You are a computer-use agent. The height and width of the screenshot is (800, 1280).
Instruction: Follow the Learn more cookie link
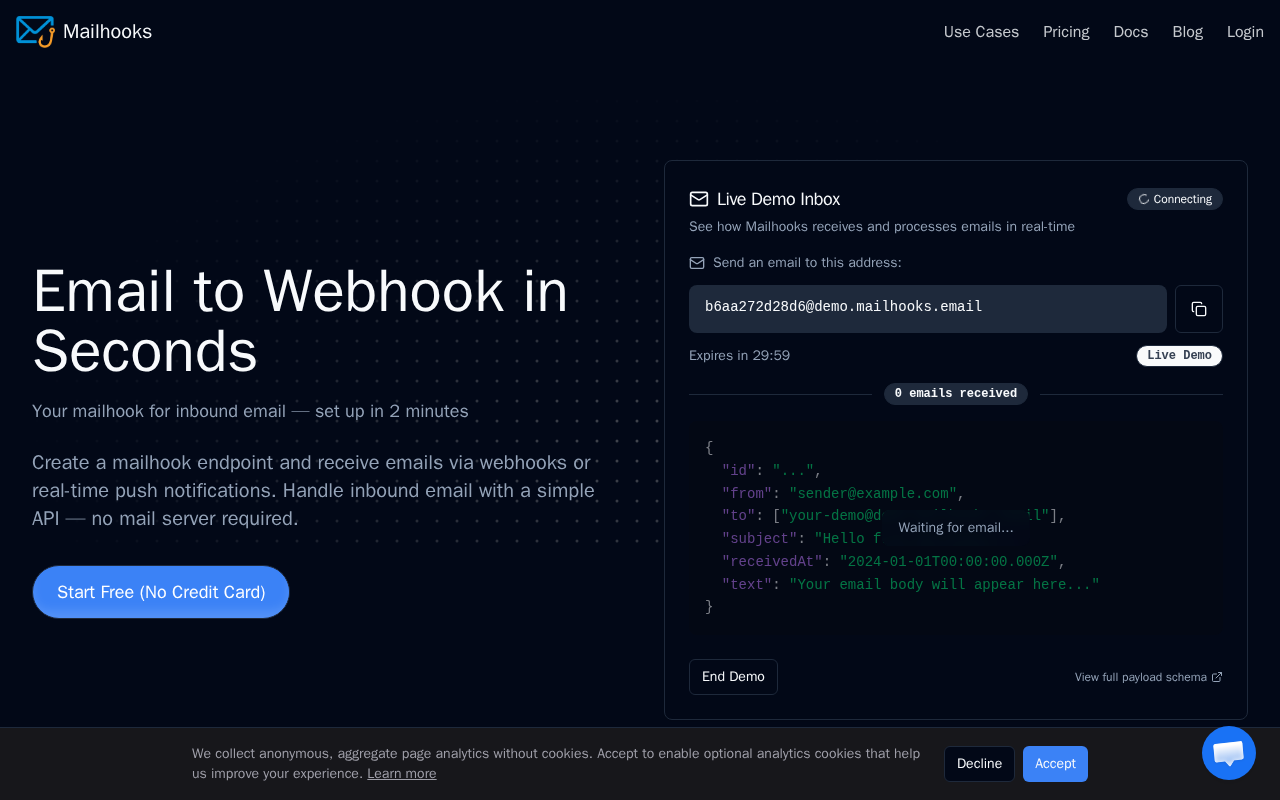click(402, 774)
